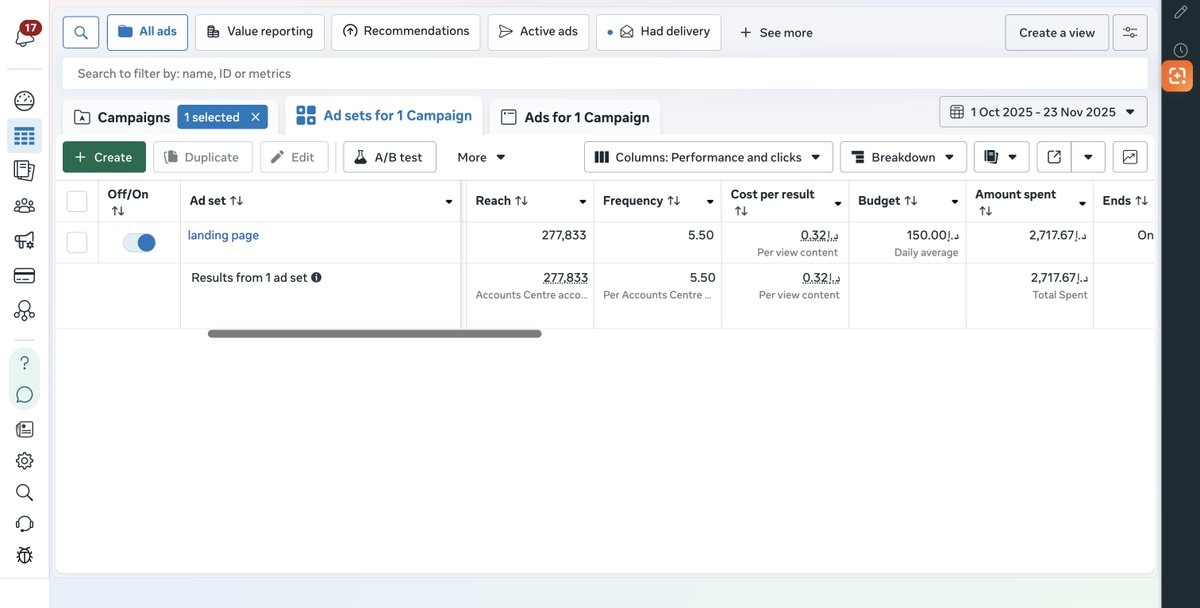Viewport: 1200px width, 608px height.
Task: Open the charts line-graph icon button
Action: (x=1130, y=157)
